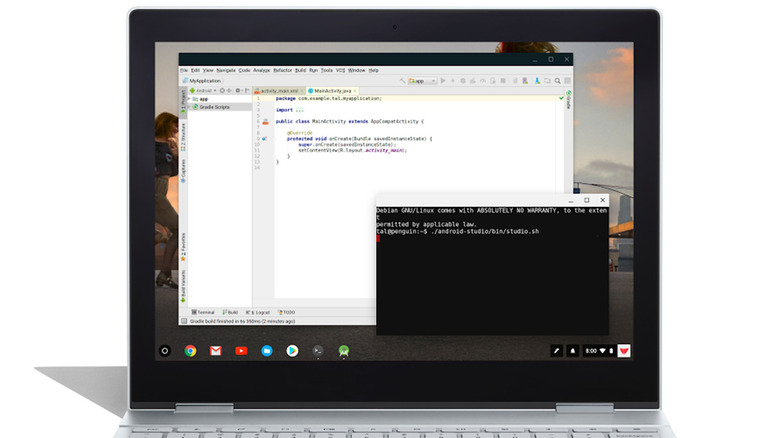Screen dimensions: 780x438
Task: Switch to the Terminal app shelf icon
Action: [x=318, y=351]
